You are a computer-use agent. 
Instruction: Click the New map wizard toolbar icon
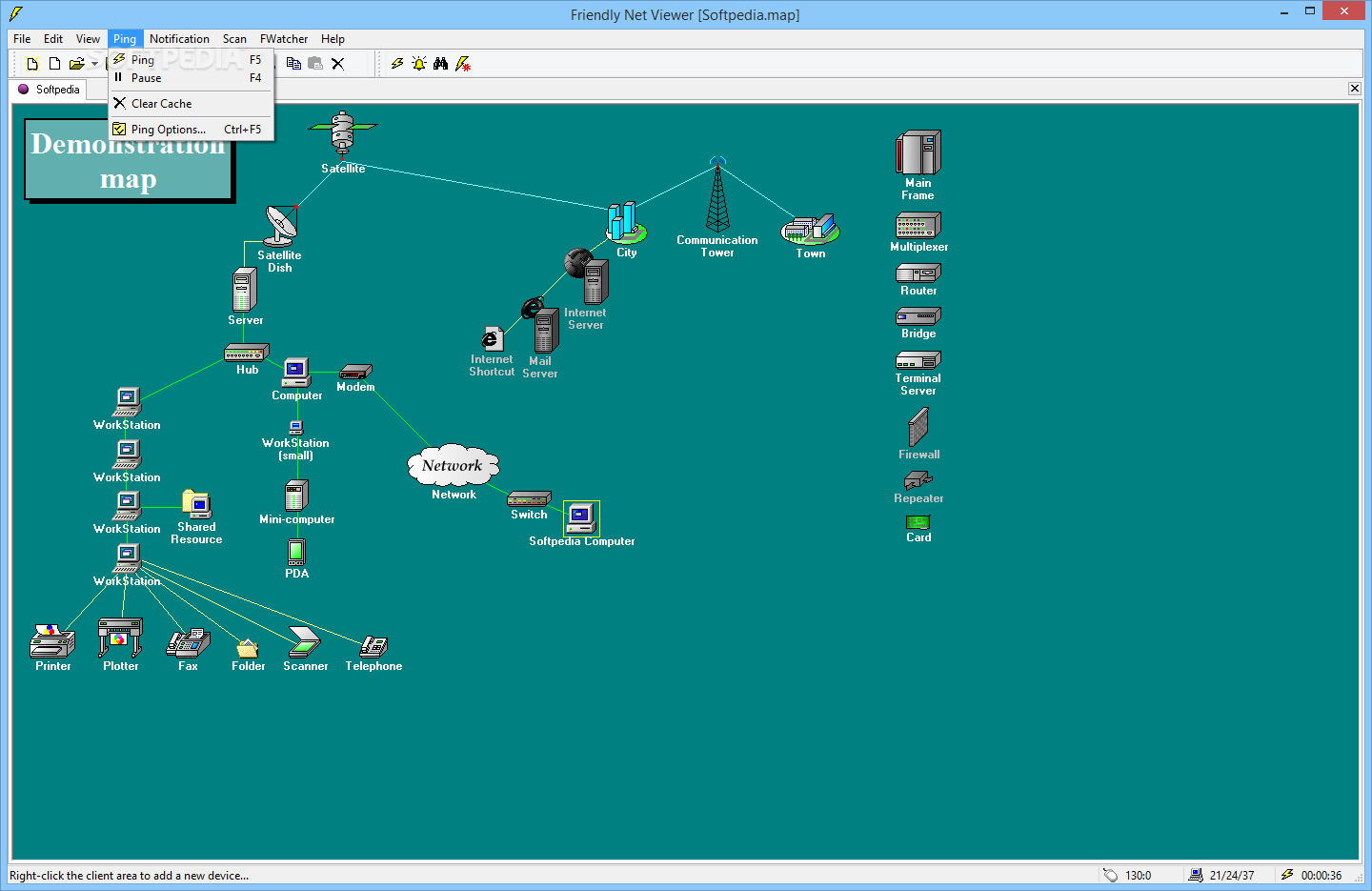[32, 64]
